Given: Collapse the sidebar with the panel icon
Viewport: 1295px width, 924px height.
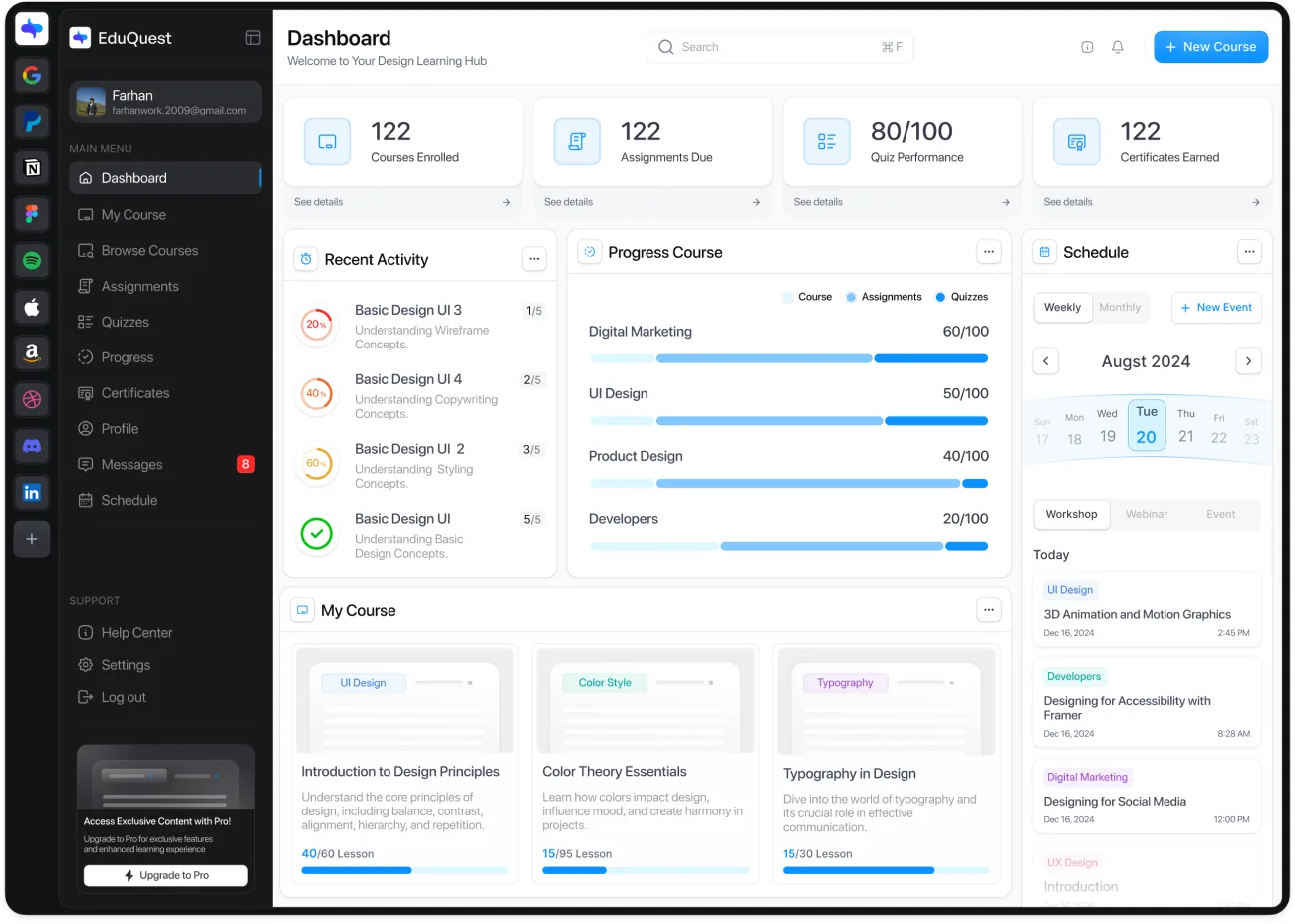Looking at the screenshot, I should [x=253, y=38].
